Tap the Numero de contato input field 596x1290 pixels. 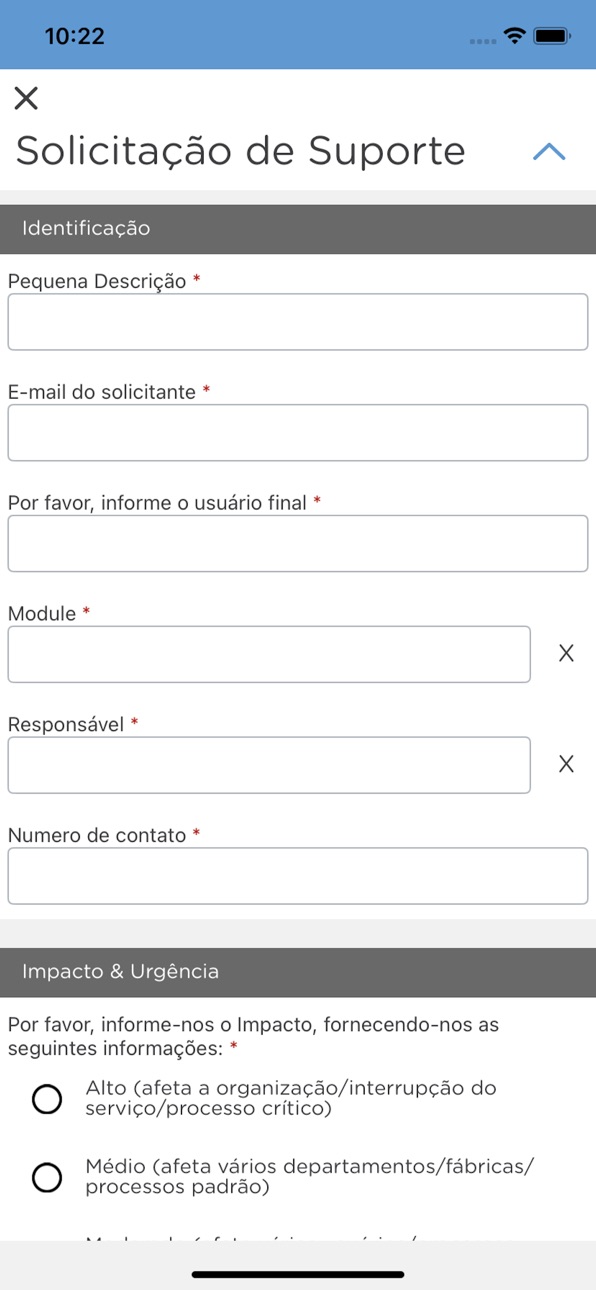298,876
